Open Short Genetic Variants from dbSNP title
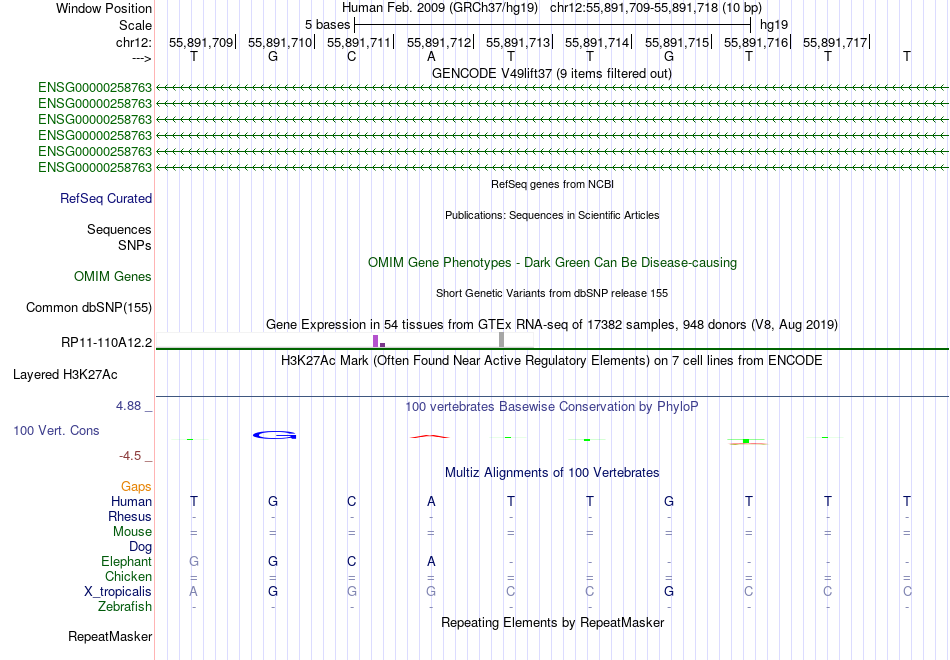The width and height of the screenshot is (950, 660). coord(552,293)
